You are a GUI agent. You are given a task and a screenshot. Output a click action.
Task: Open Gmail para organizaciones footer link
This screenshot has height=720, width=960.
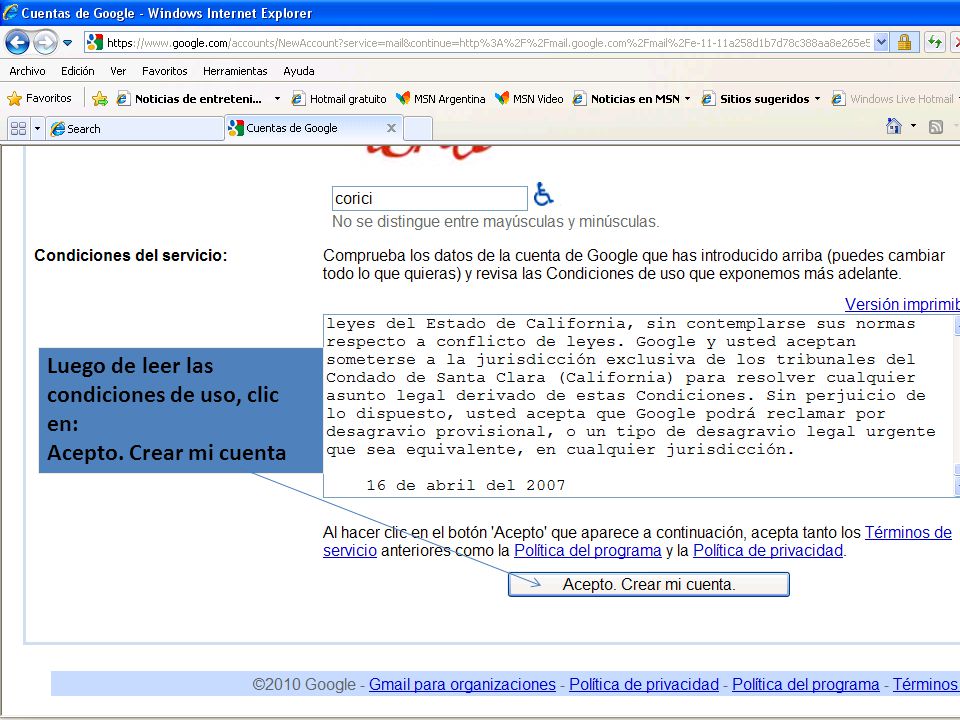(462, 684)
